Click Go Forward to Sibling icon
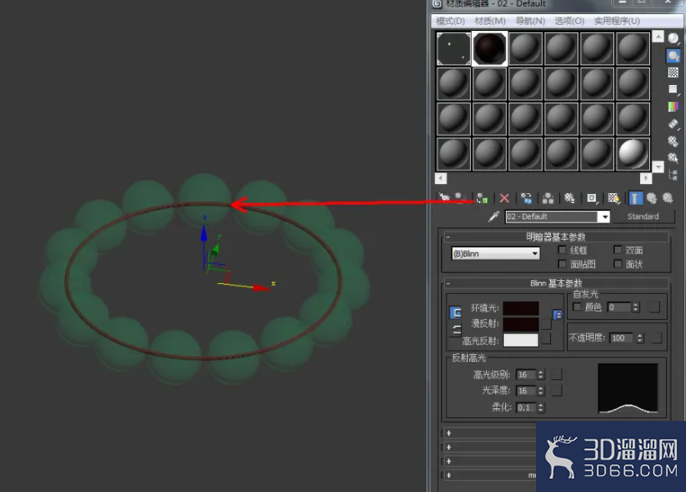 (x=668, y=198)
